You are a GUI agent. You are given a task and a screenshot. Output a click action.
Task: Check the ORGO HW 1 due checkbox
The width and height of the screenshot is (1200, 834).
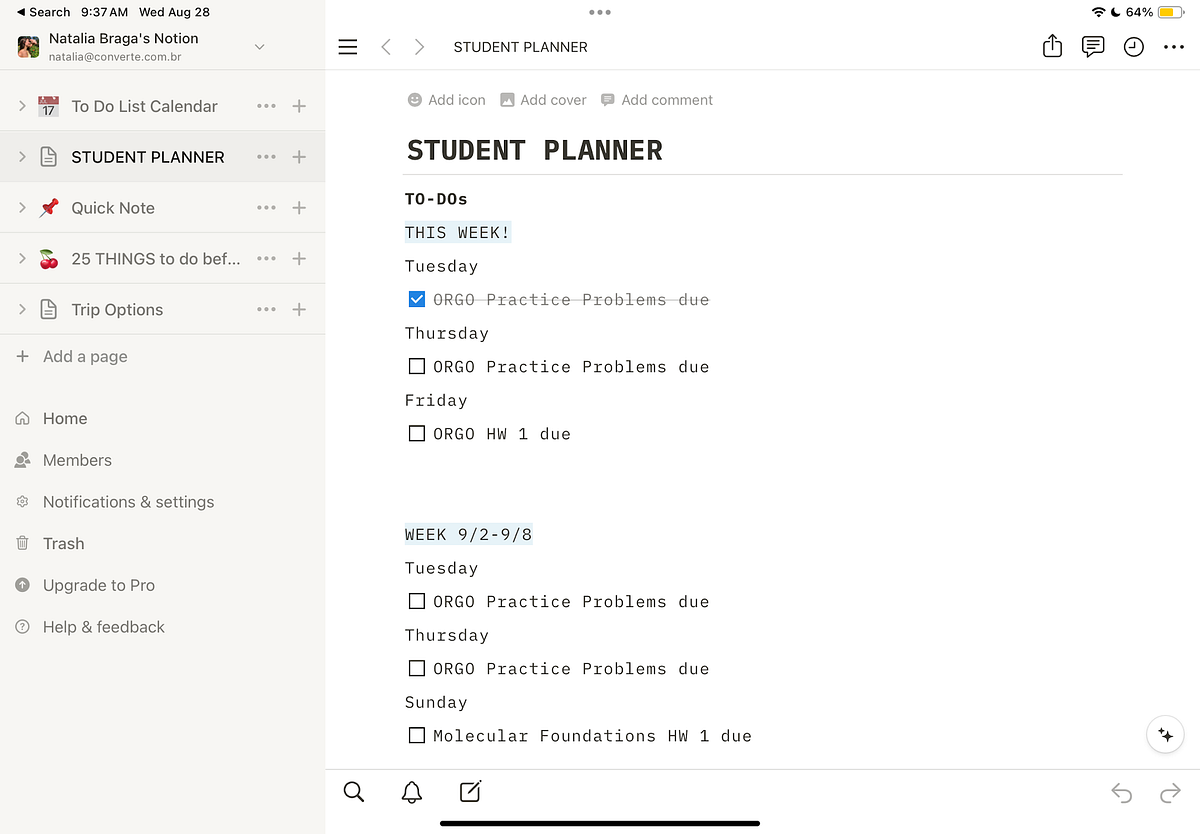[417, 434]
